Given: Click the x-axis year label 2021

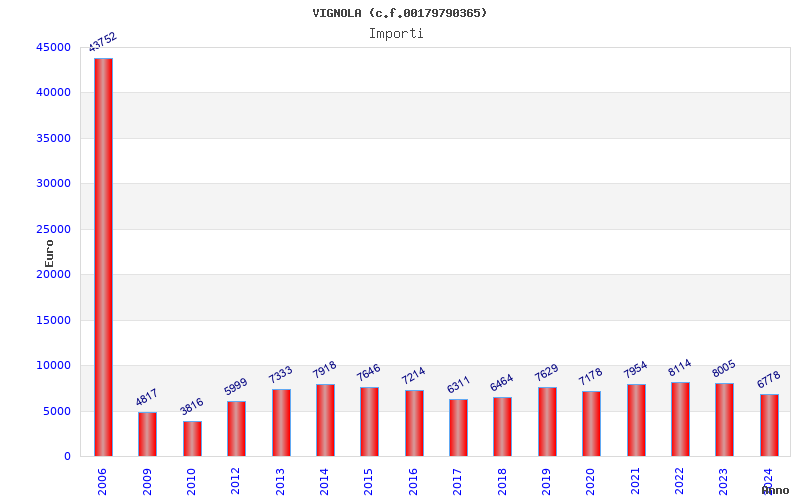Looking at the screenshot, I should pyautogui.click(x=635, y=482).
